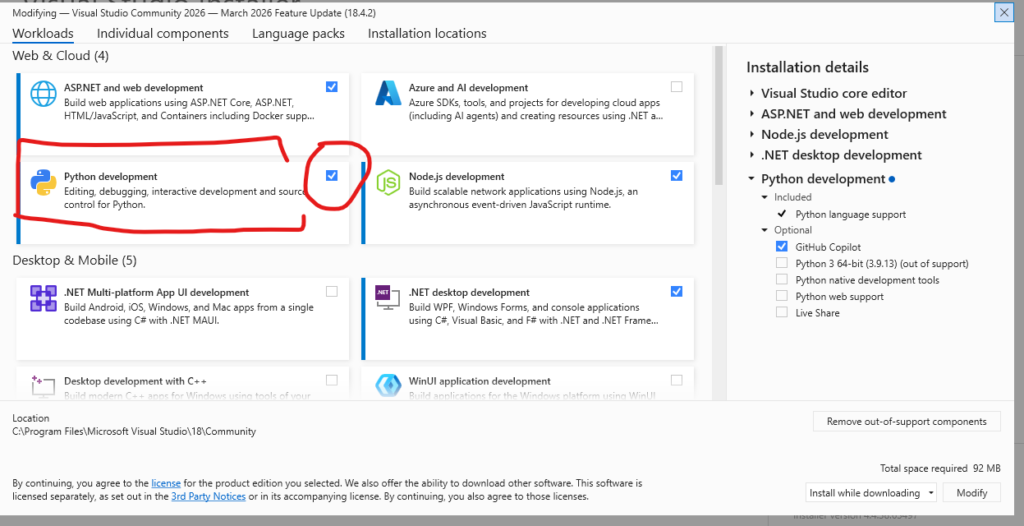Click the ASP.NET globe workload icon
Viewport: 1024px width, 526px height.
tap(44, 95)
